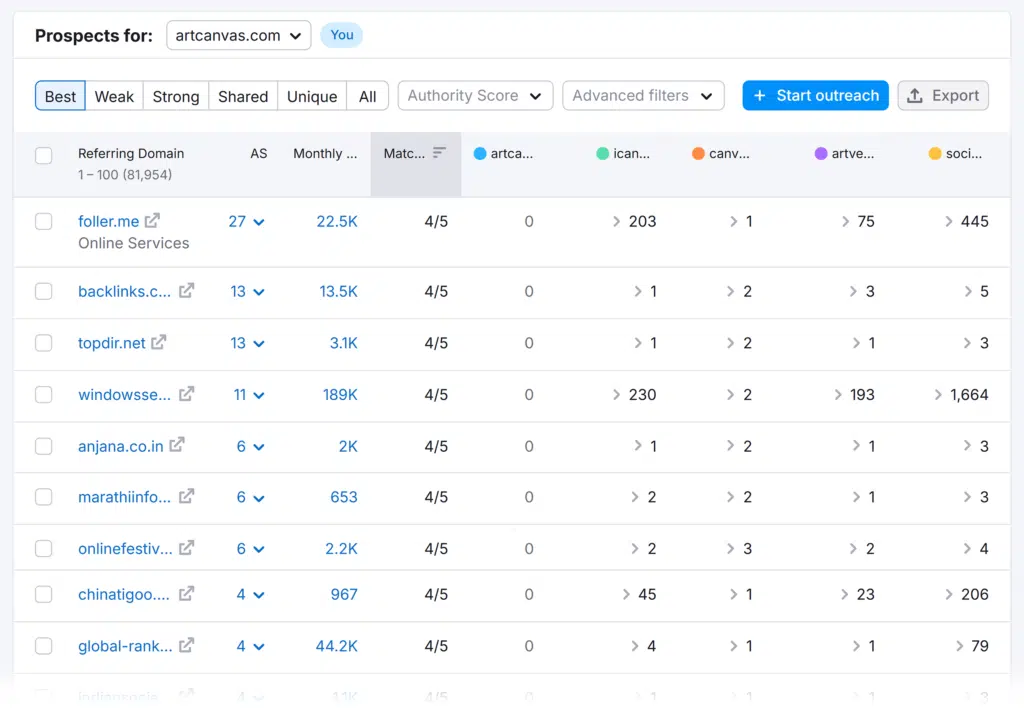This screenshot has width=1024, height=708.
Task: Click the sort icon in Matches column
Action: (x=439, y=153)
